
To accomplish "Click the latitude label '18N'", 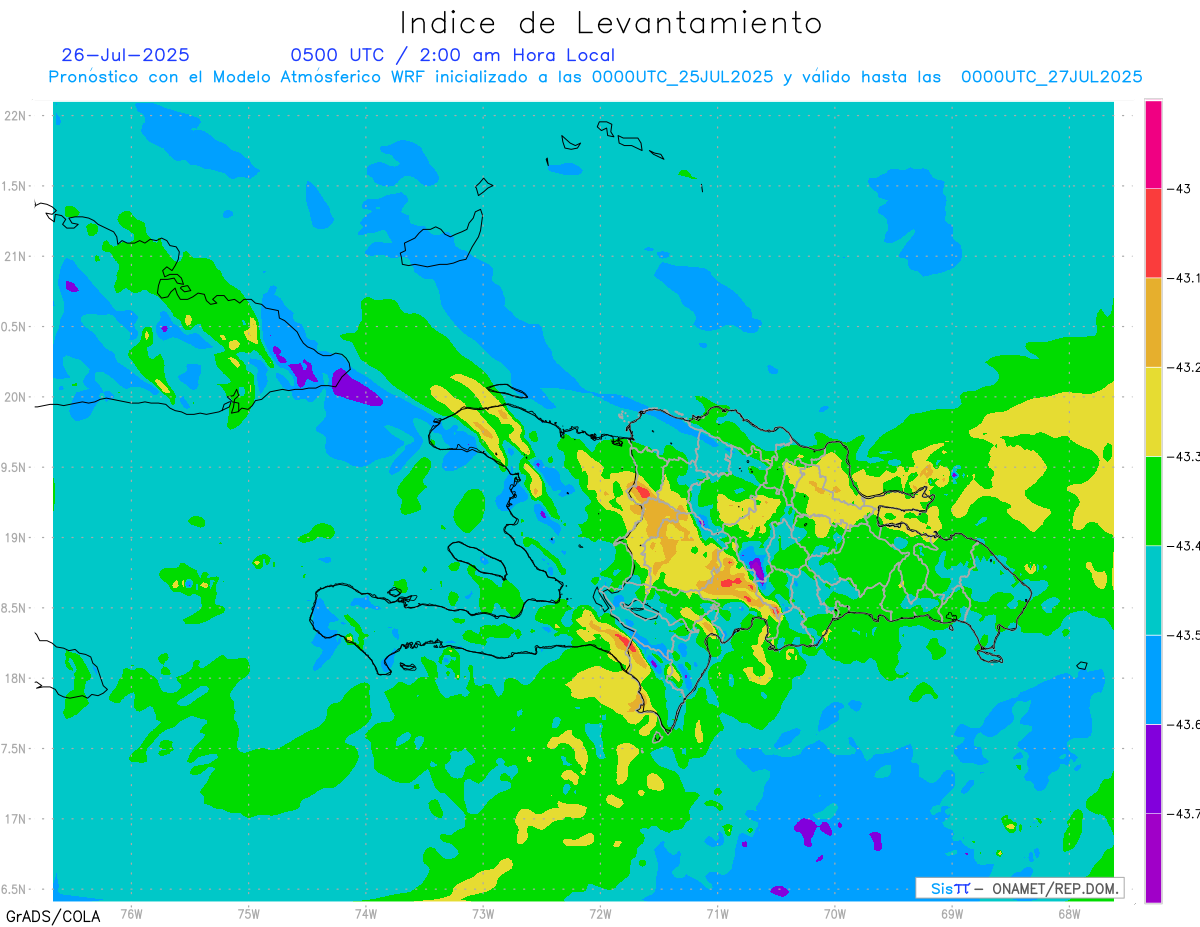I will (x=15, y=679).
